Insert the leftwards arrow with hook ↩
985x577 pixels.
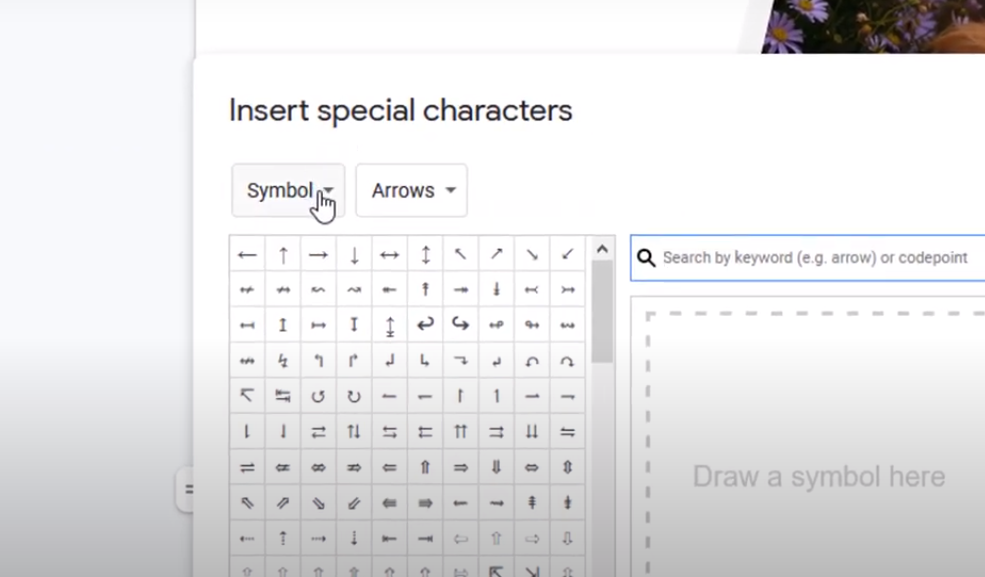point(425,325)
